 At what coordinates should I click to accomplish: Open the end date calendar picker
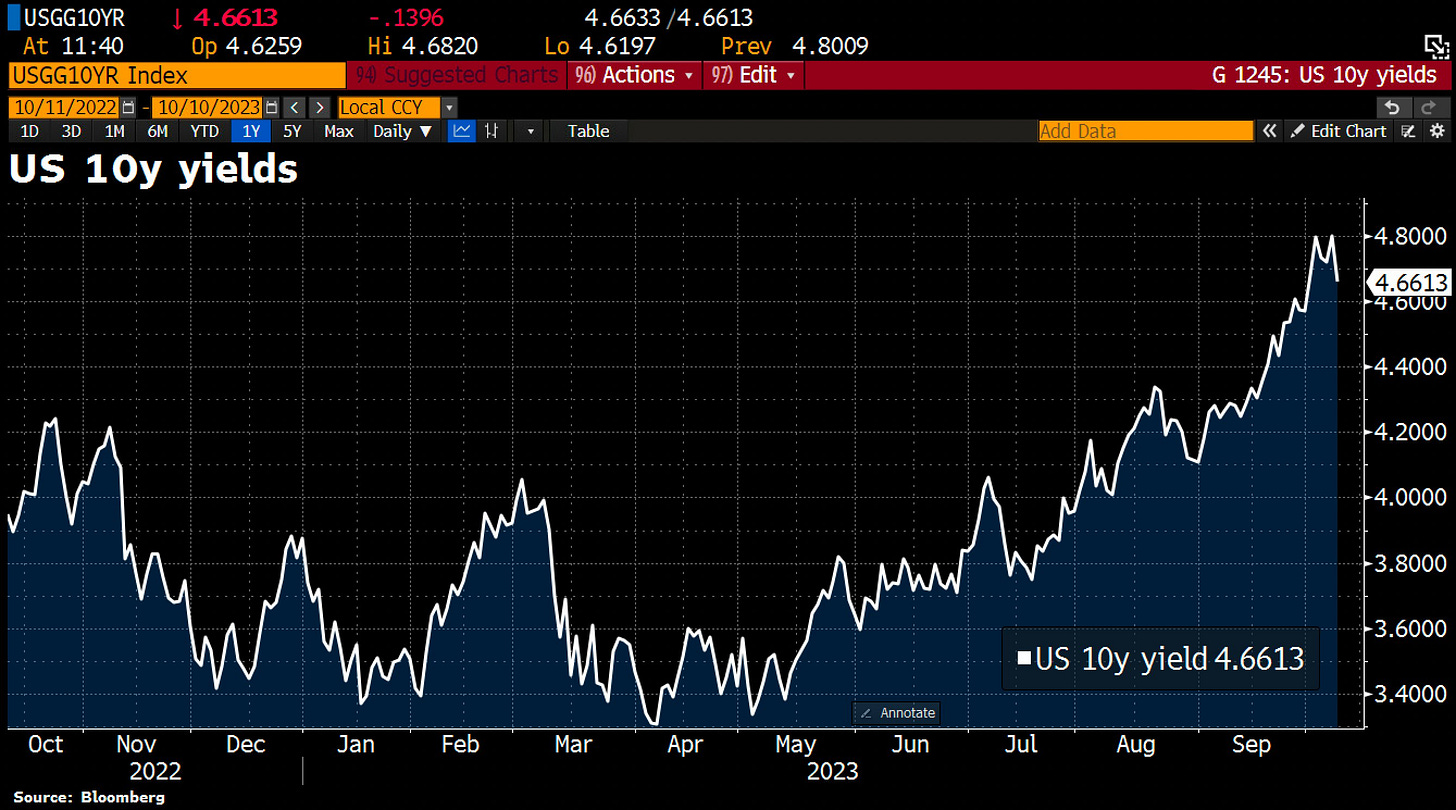[x=270, y=108]
